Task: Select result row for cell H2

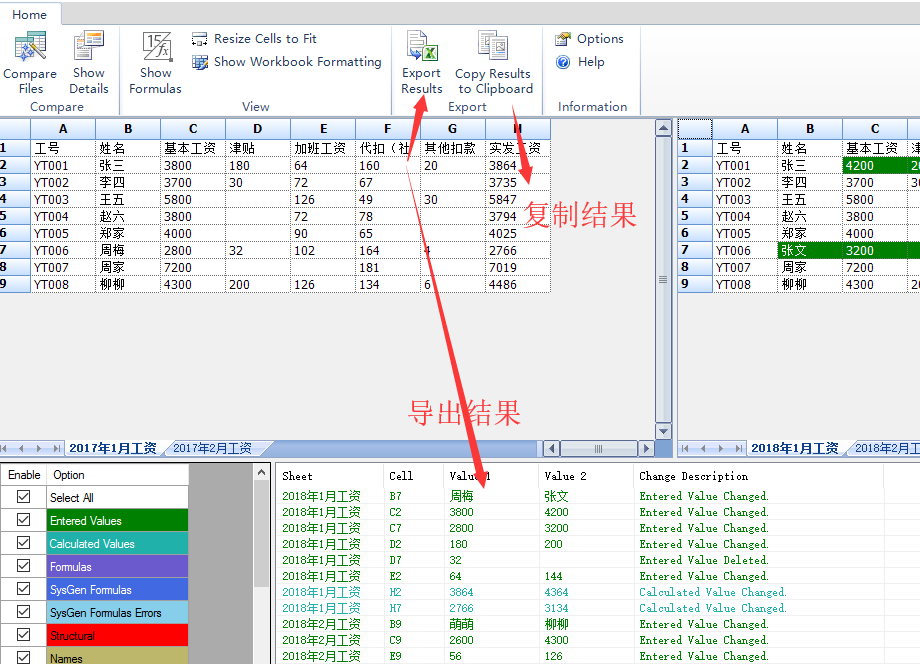Action: (x=597, y=592)
